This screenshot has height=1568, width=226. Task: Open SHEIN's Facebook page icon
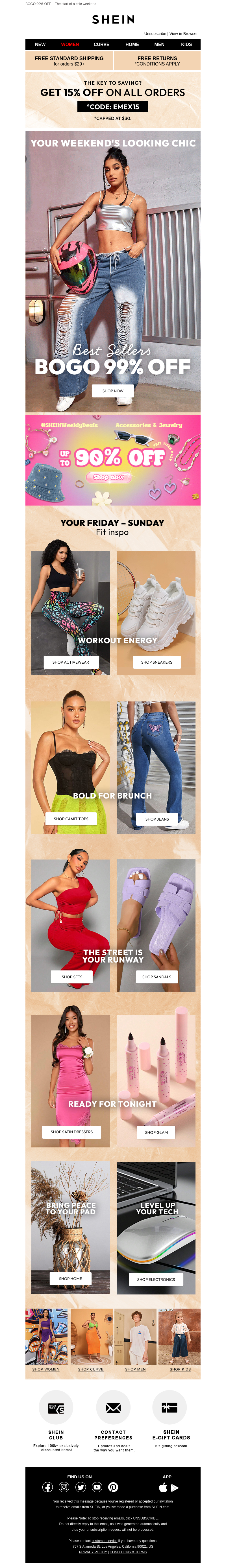[47, 1487]
